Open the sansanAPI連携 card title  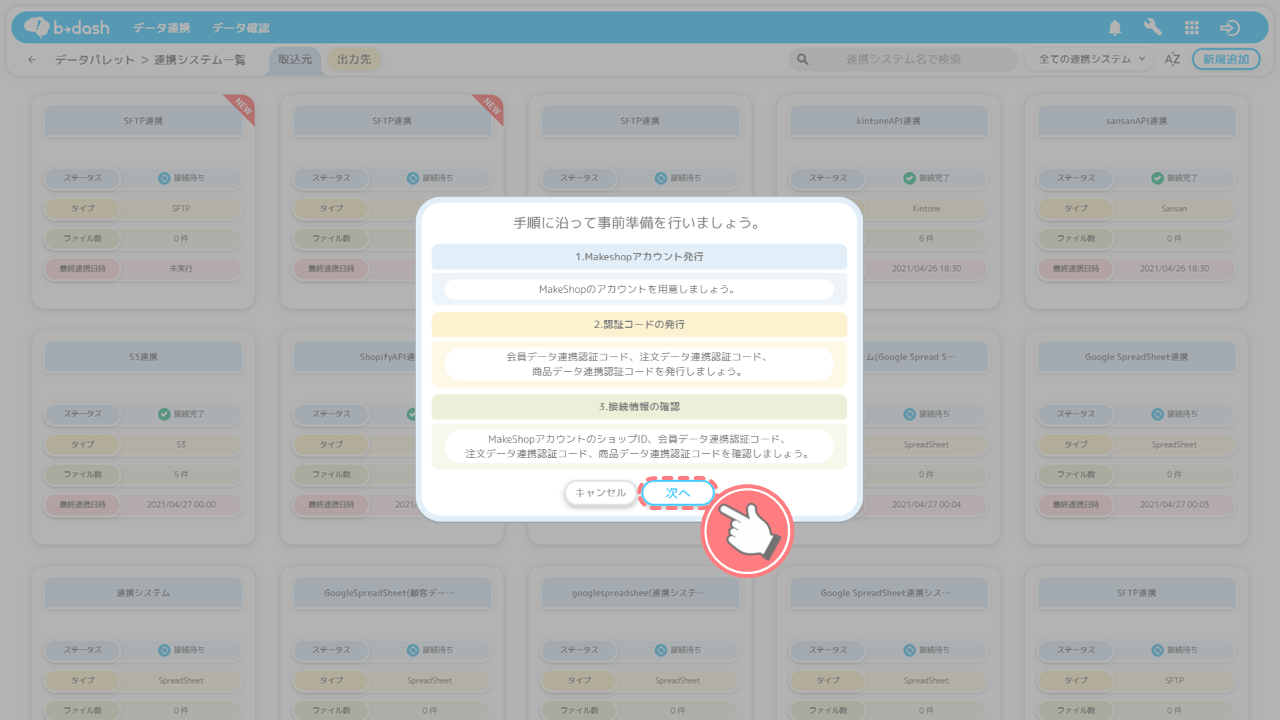(x=1139, y=121)
